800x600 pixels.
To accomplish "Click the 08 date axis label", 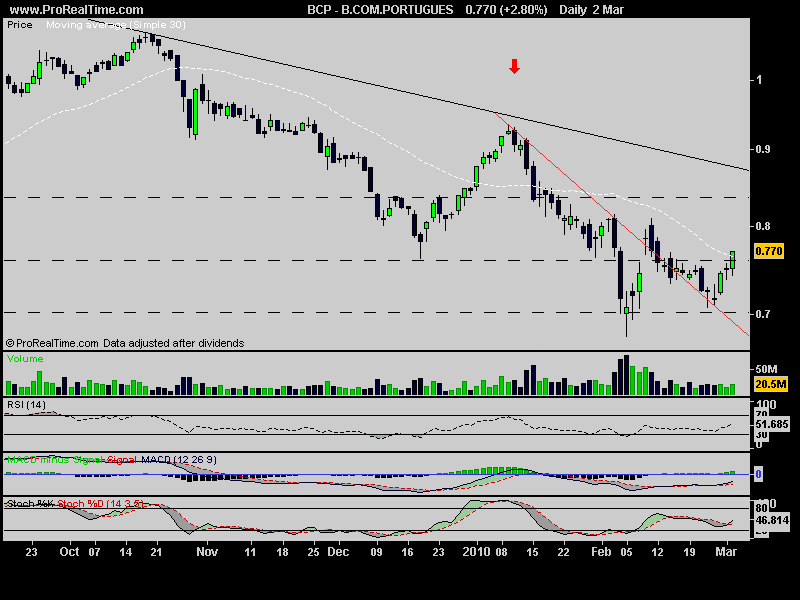I will pos(501,552).
